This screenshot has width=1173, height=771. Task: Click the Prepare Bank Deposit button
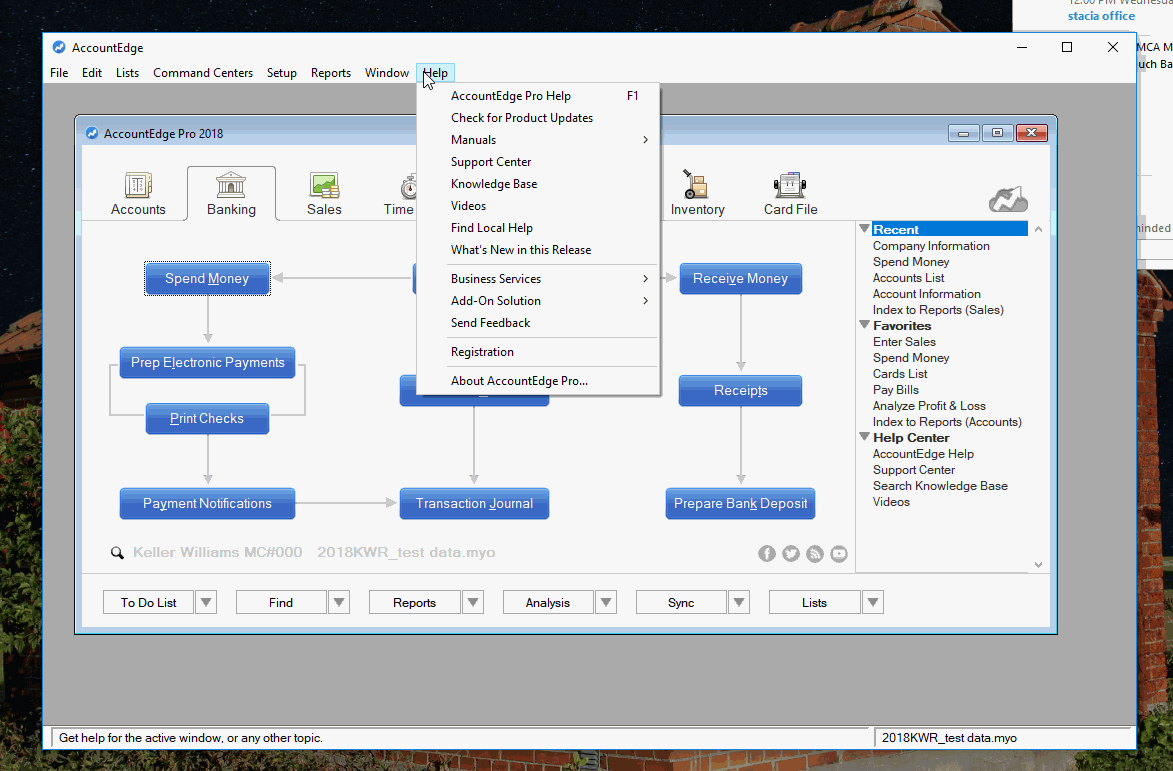click(740, 504)
